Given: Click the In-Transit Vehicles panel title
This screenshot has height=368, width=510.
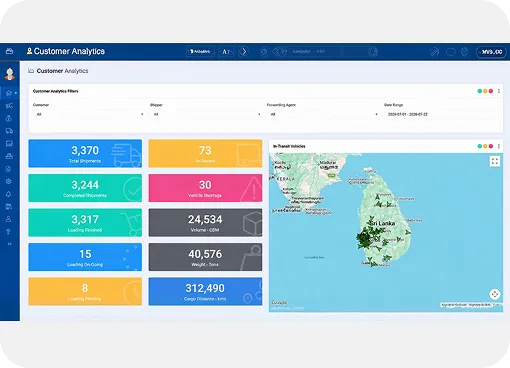Looking at the screenshot, I should 289,146.
